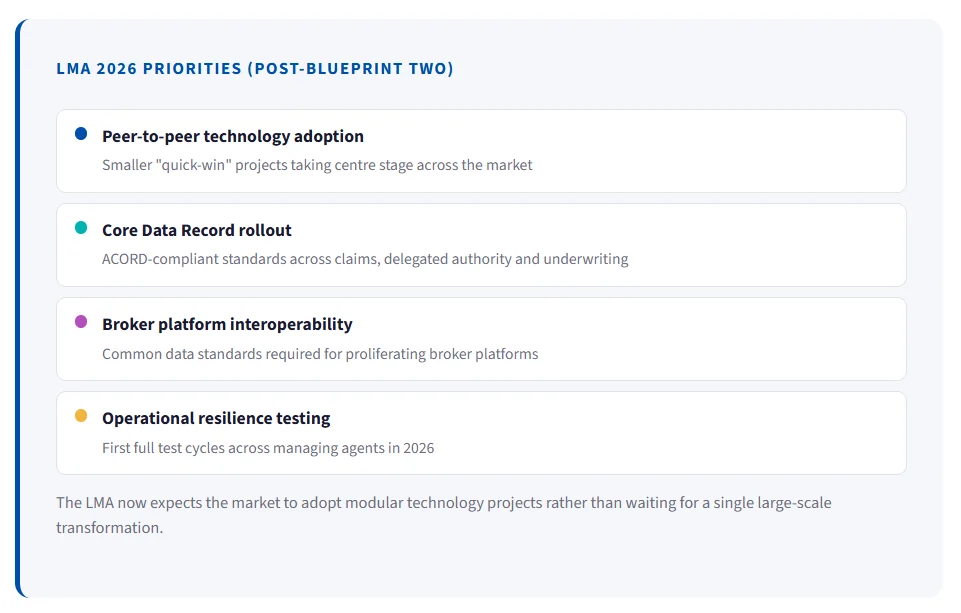This screenshot has width=961, height=613.
Task: Click the quick-win projects description text
Action: [x=317, y=165]
